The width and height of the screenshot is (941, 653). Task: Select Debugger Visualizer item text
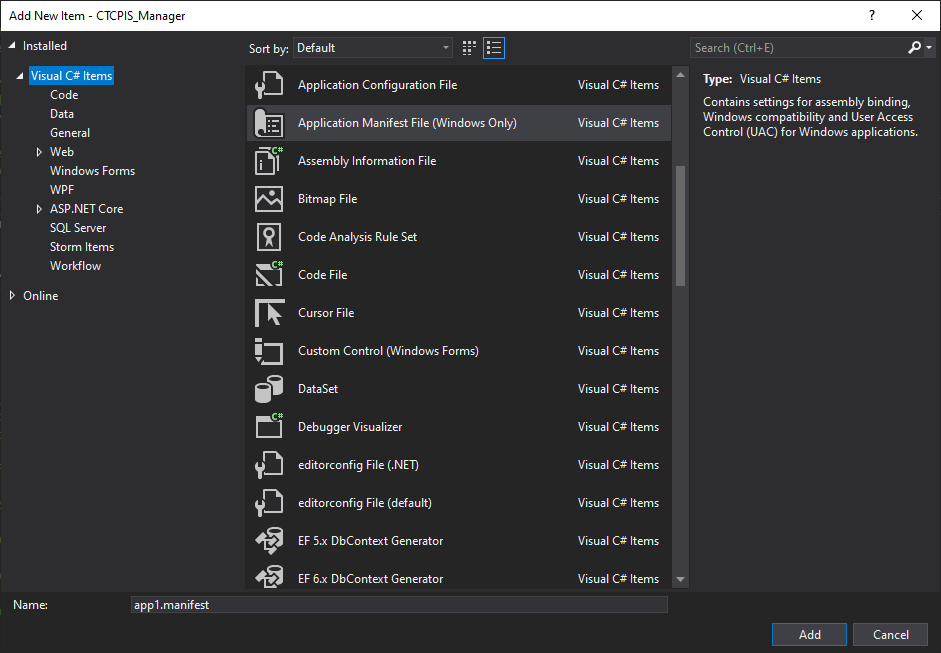350,427
